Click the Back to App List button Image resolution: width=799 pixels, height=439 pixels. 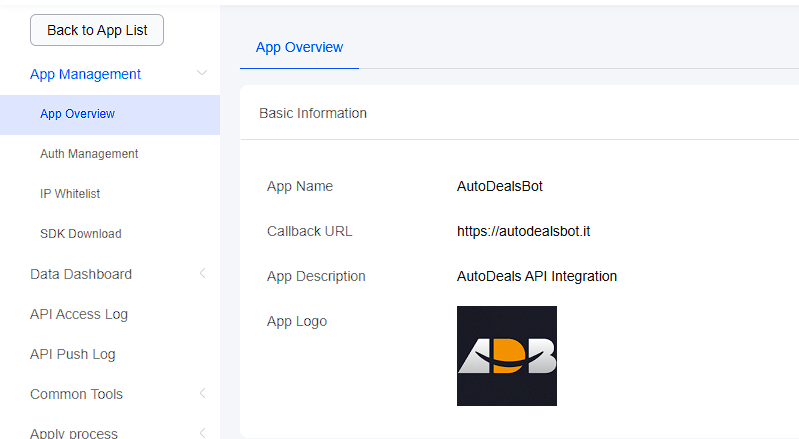tap(97, 30)
